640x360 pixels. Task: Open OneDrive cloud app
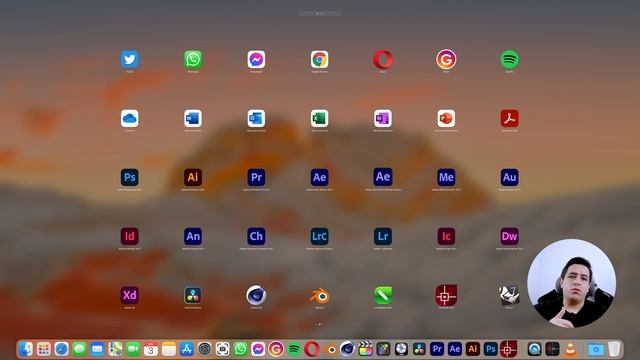point(129,118)
